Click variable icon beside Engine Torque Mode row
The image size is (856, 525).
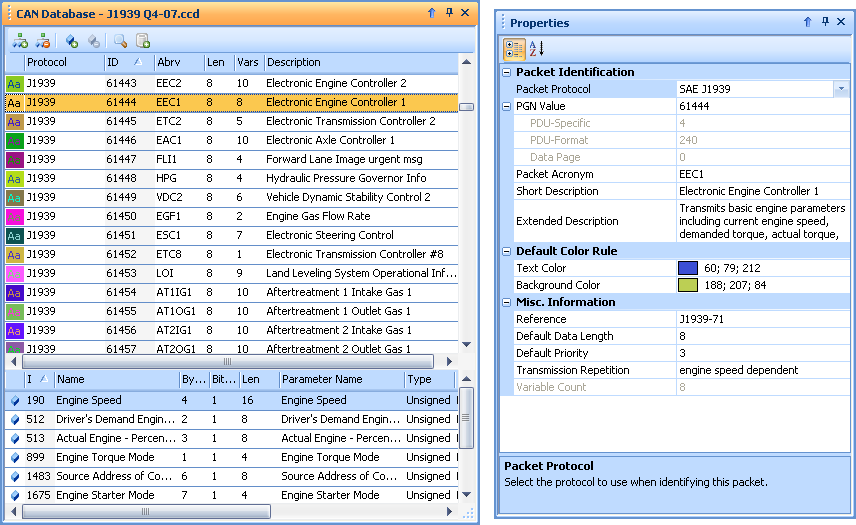click(x=15, y=457)
